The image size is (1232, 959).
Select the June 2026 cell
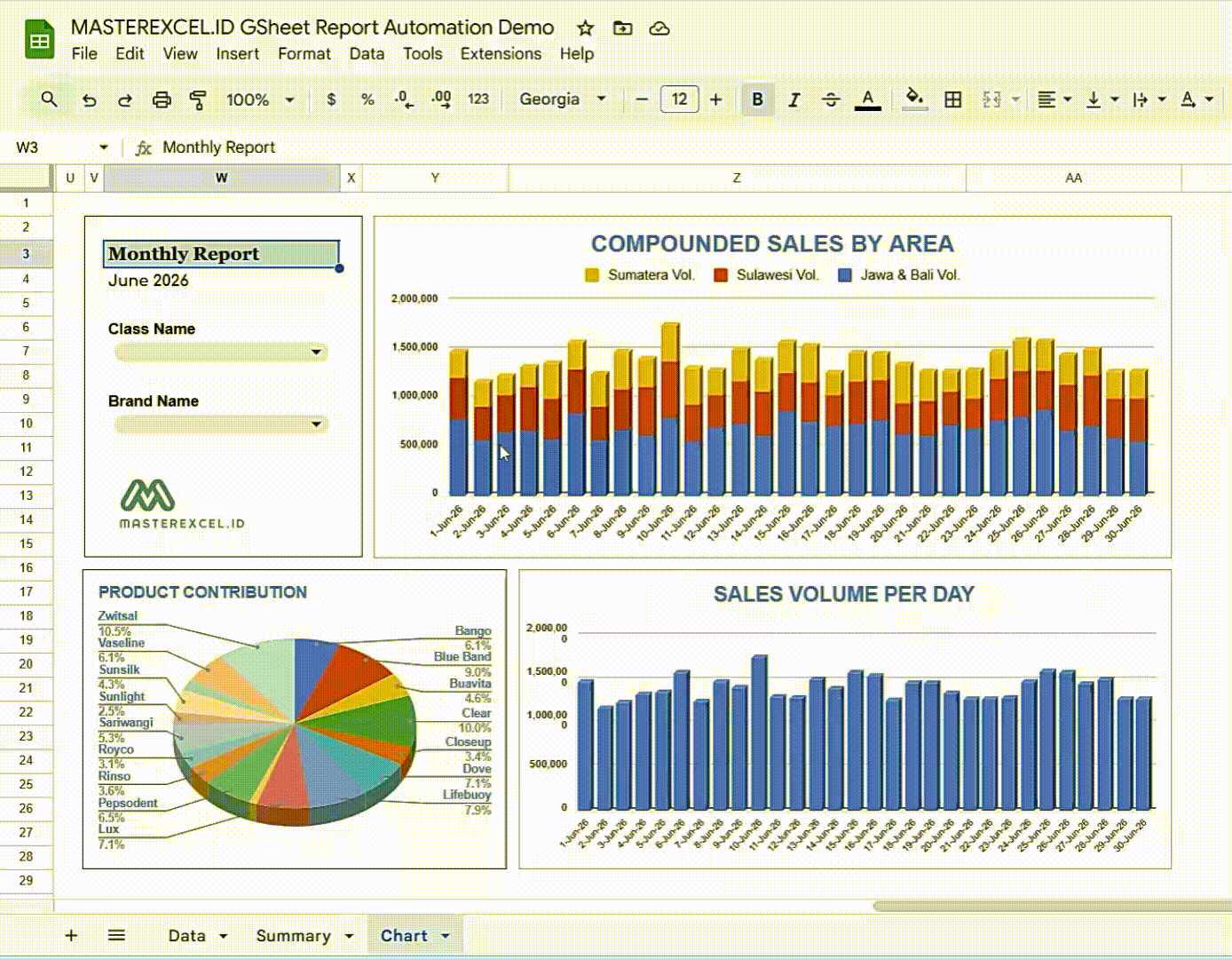[221, 281]
